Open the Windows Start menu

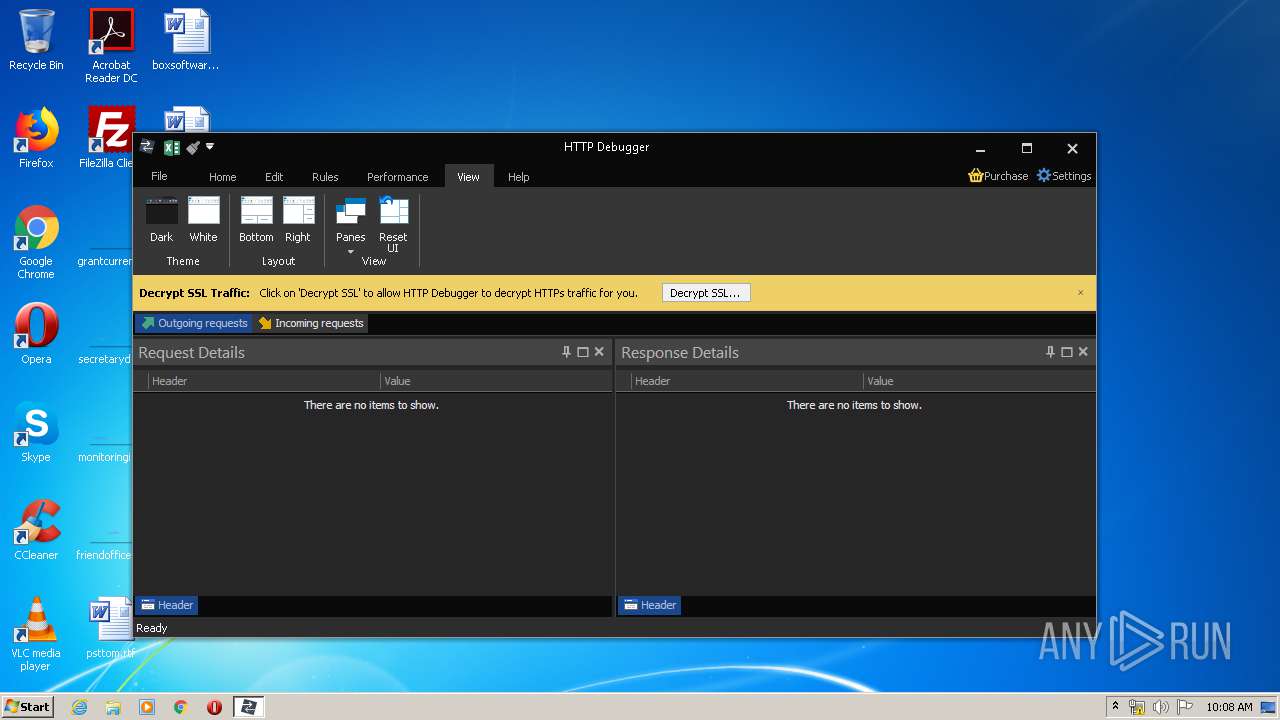[27, 706]
